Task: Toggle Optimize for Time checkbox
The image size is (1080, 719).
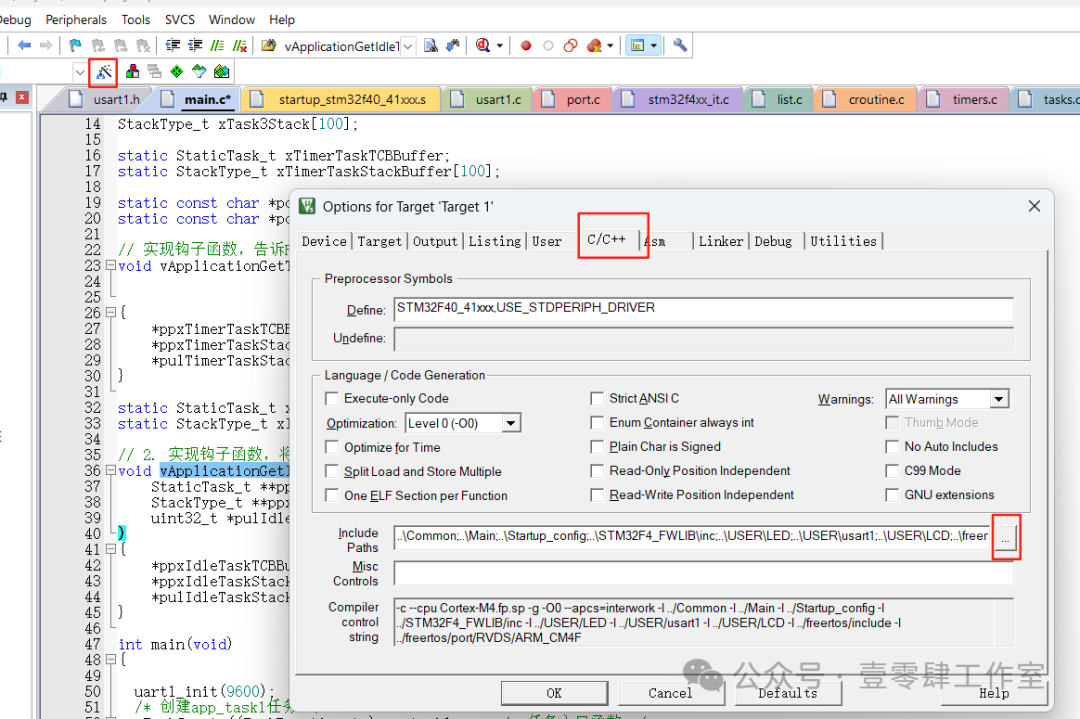Action: (331, 447)
